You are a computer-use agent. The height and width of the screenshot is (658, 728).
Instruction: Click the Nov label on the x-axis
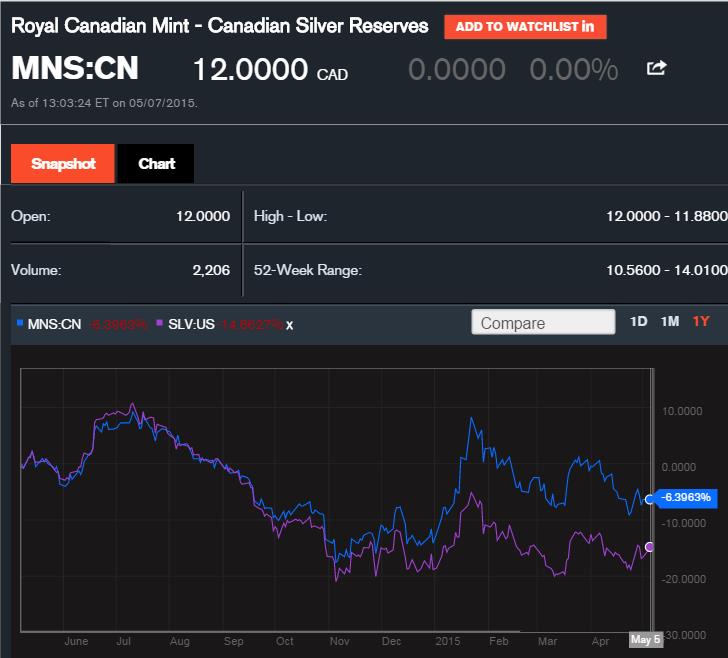(x=339, y=641)
